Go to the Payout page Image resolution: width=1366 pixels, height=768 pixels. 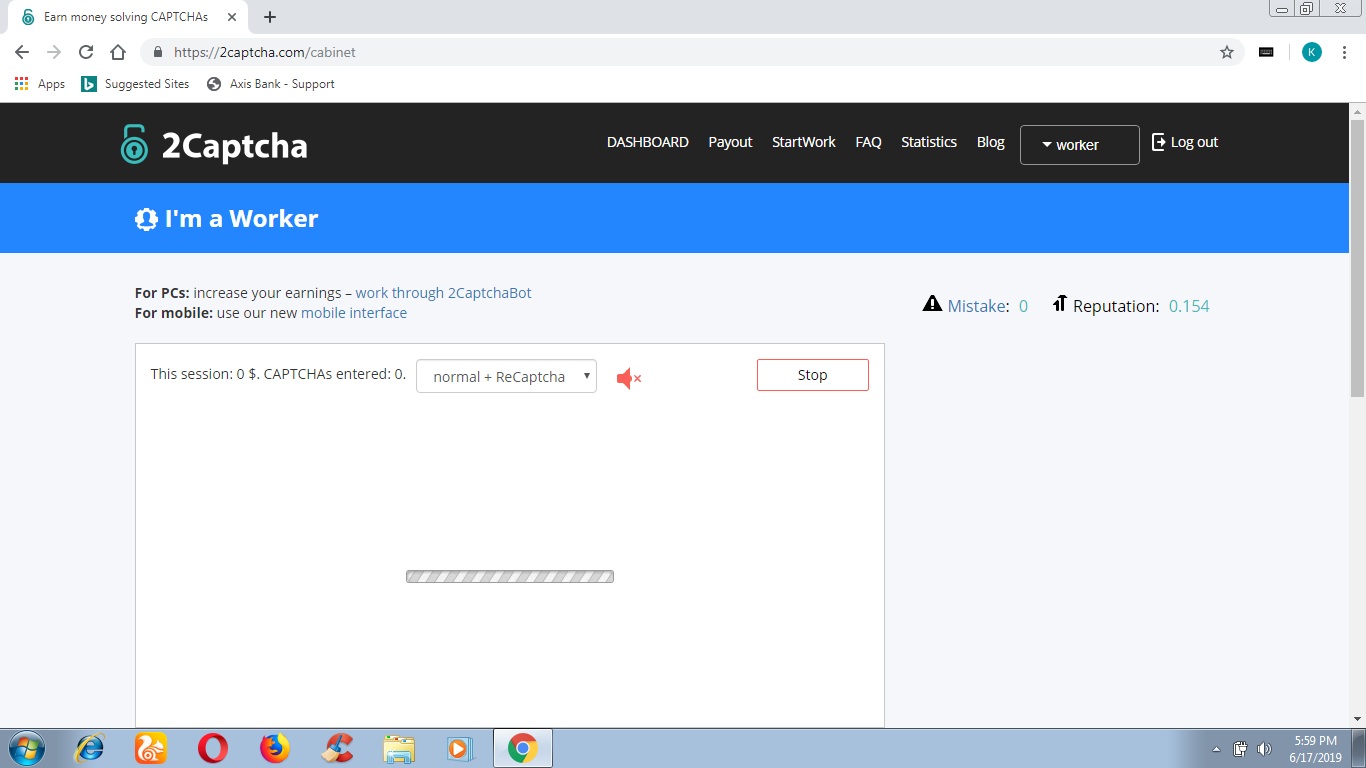pos(730,142)
